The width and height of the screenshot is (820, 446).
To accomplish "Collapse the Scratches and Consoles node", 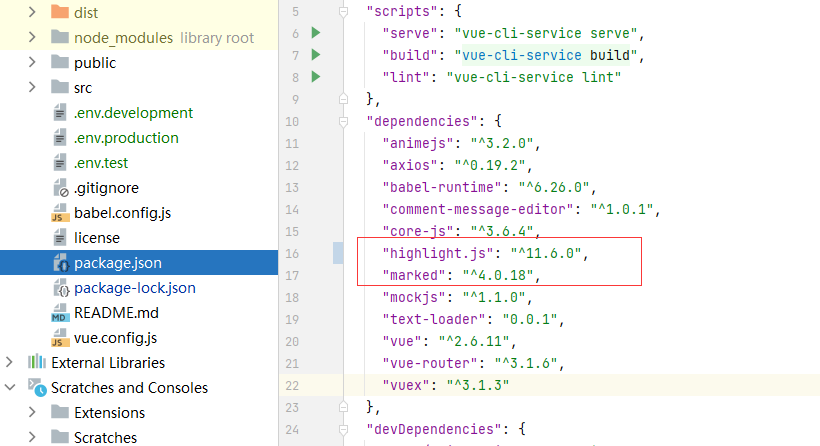I will [x=10, y=388].
